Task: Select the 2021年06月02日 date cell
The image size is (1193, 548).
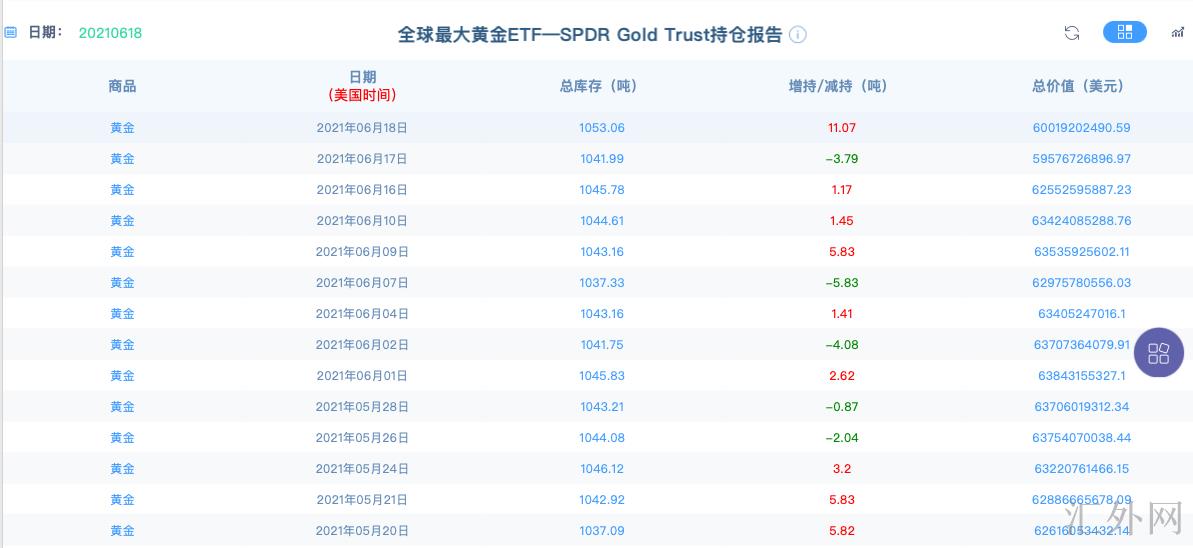Action: pos(362,345)
